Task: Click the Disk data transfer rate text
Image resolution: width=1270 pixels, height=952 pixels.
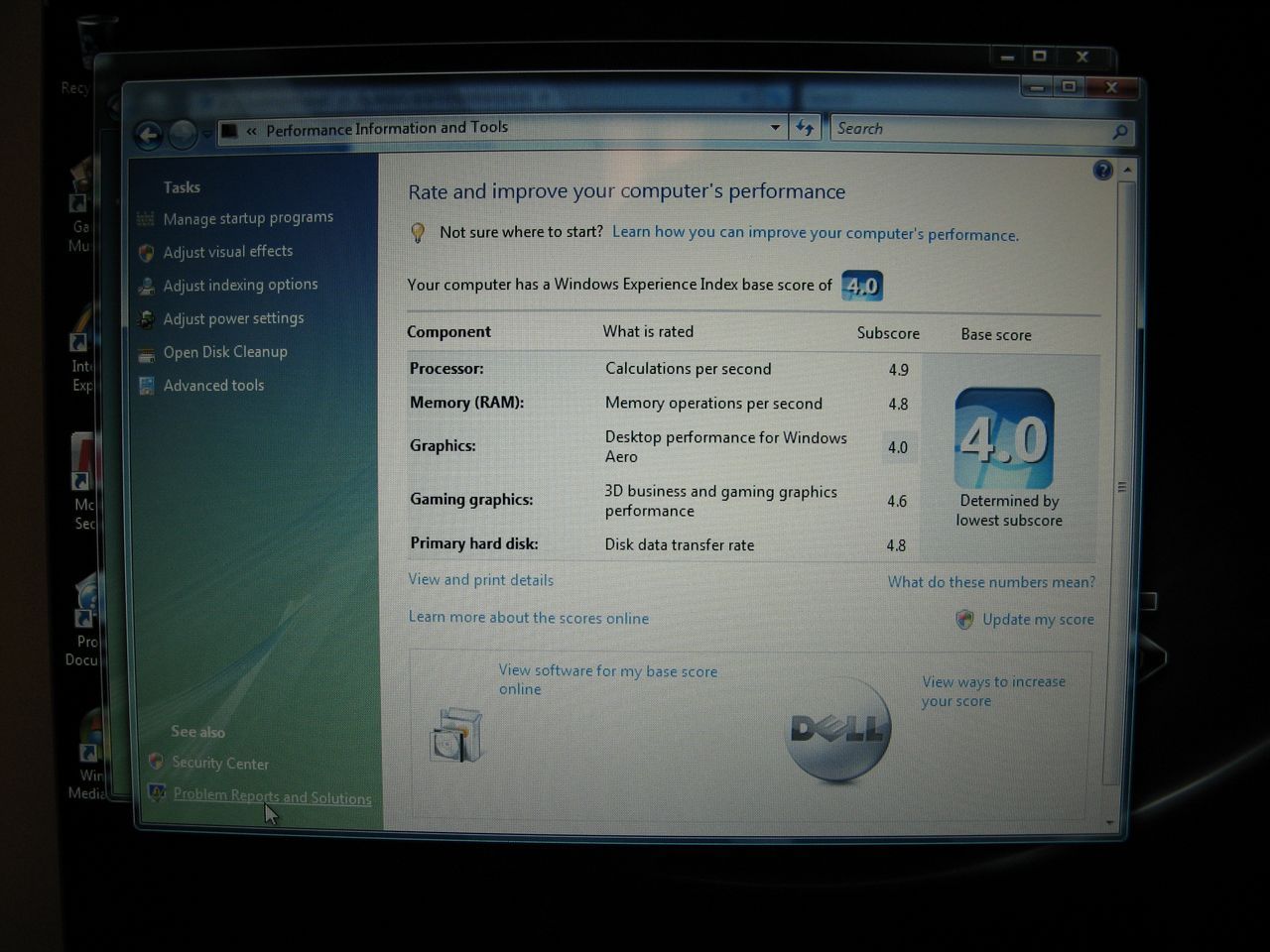Action: click(680, 545)
